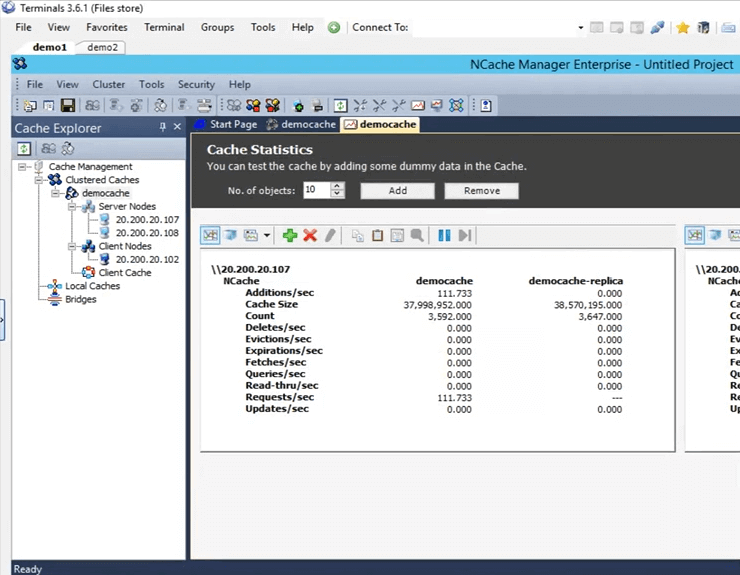The height and width of the screenshot is (575, 740).
Task: Click the Copy Properties icon
Action: [x=358, y=235]
